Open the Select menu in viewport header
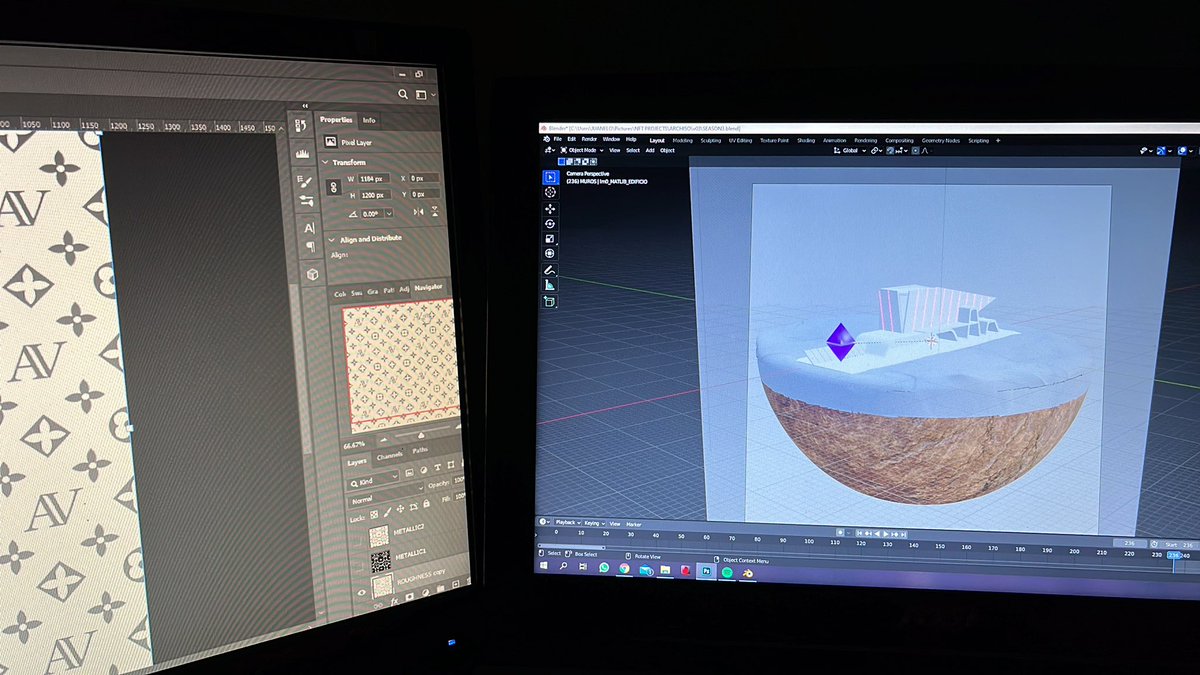The width and height of the screenshot is (1200, 675). [x=633, y=150]
